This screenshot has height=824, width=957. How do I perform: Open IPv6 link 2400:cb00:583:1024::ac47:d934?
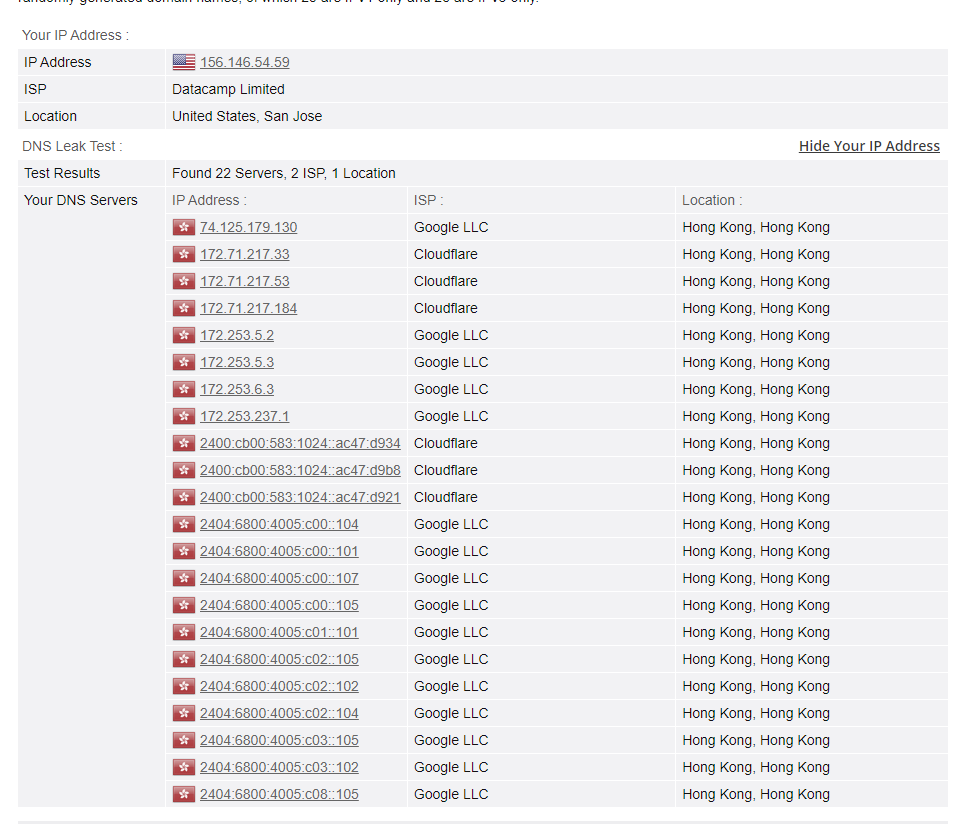click(x=300, y=443)
